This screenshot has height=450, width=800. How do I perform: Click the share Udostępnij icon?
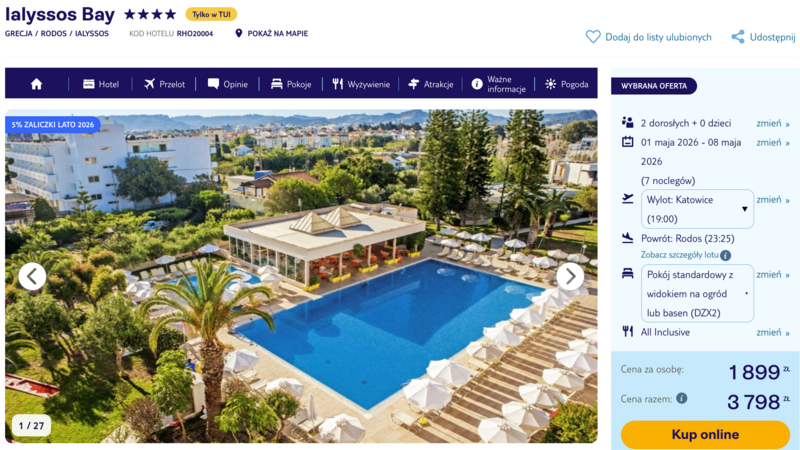point(738,37)
